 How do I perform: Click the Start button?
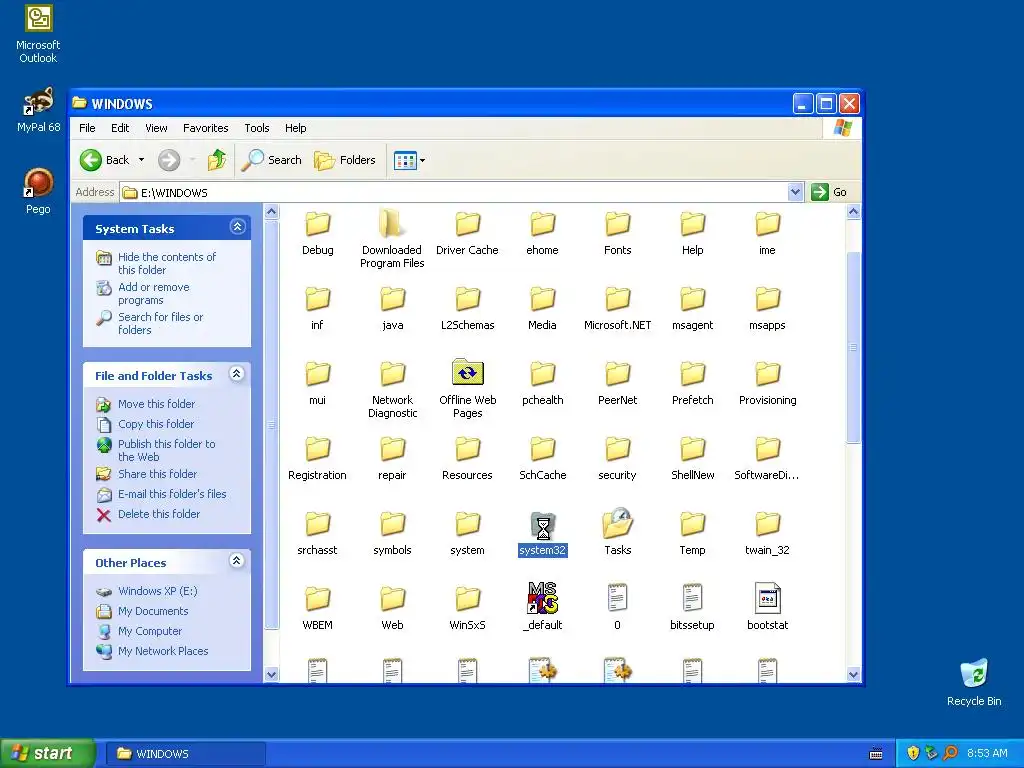pos(47,753)
